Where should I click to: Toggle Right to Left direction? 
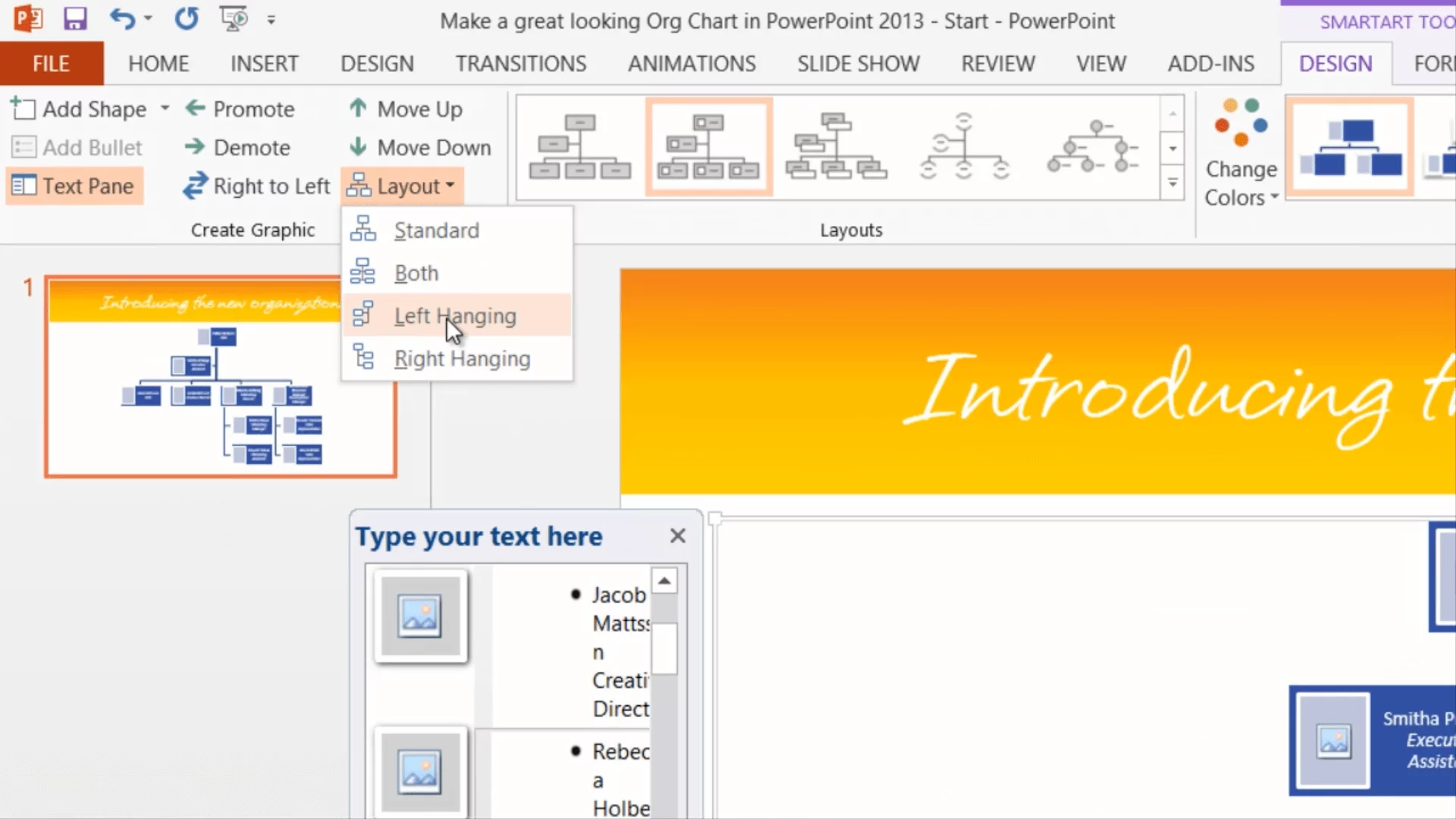tap(256, 186)
